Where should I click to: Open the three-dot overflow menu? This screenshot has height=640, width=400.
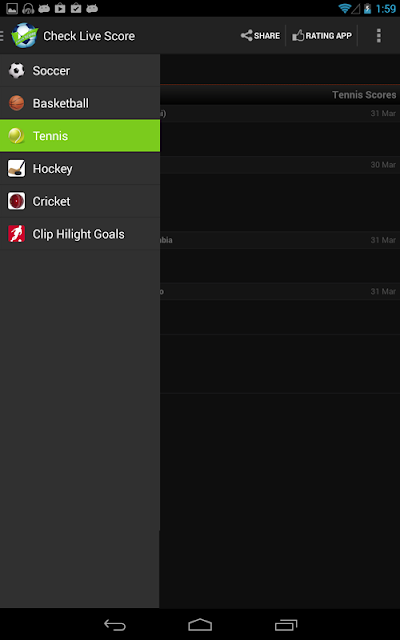click(379, 36)
